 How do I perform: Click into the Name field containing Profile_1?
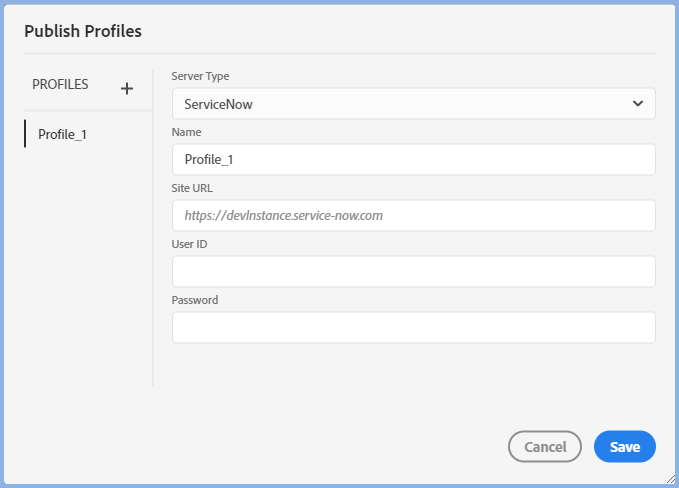pos(413,160)
